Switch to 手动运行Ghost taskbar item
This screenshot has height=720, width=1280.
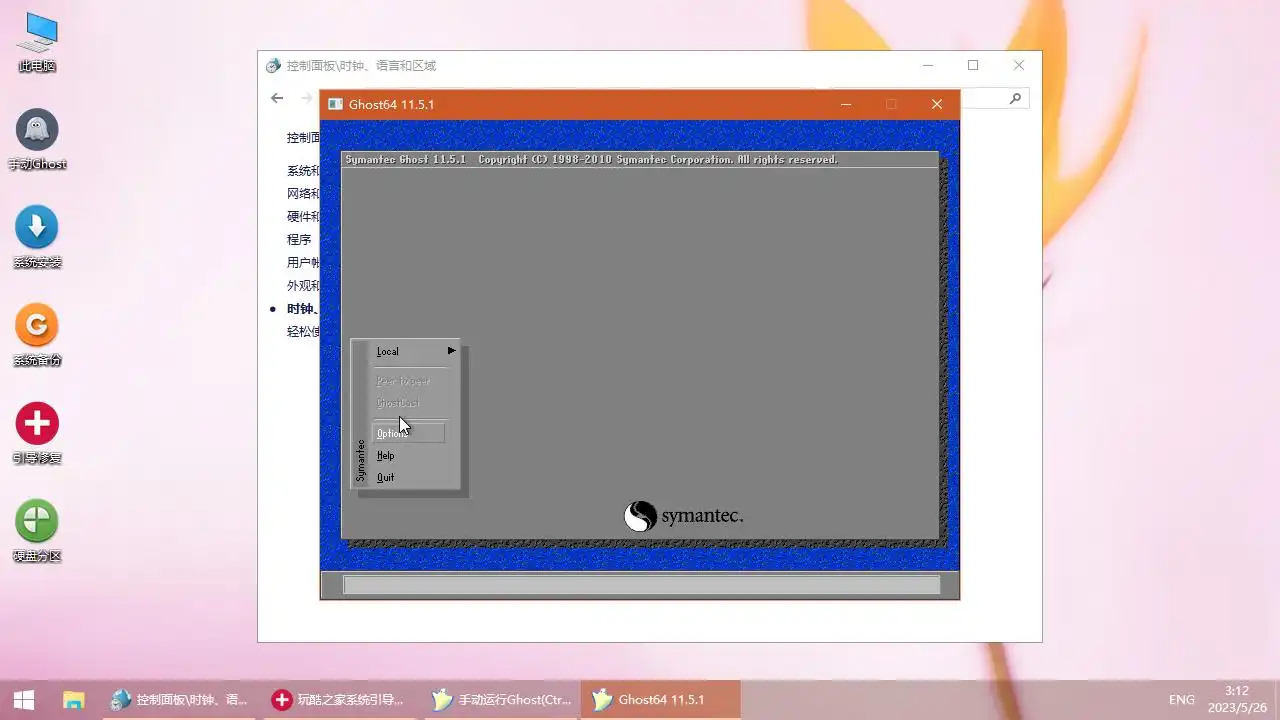pos(500,700)
